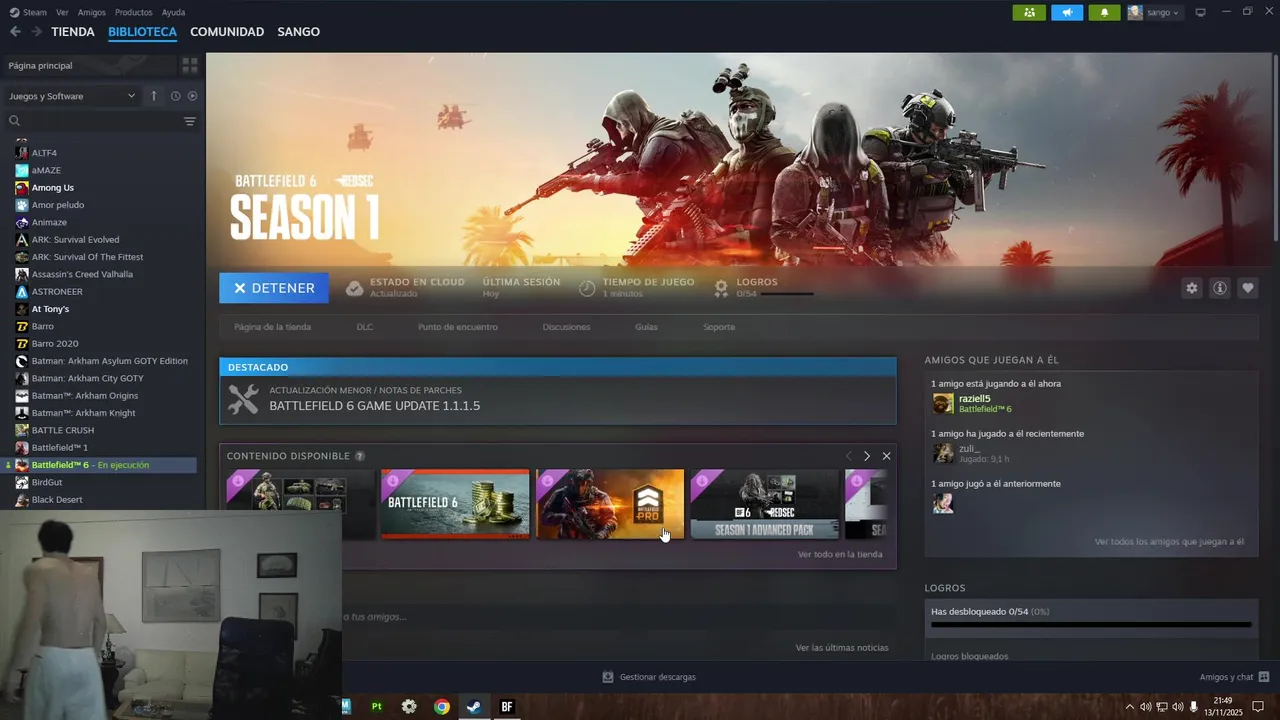Expand the hidden tray icons chevron
This screenshot has height=720, width=1280.
pyautogui.click(x=1130, y=707)
